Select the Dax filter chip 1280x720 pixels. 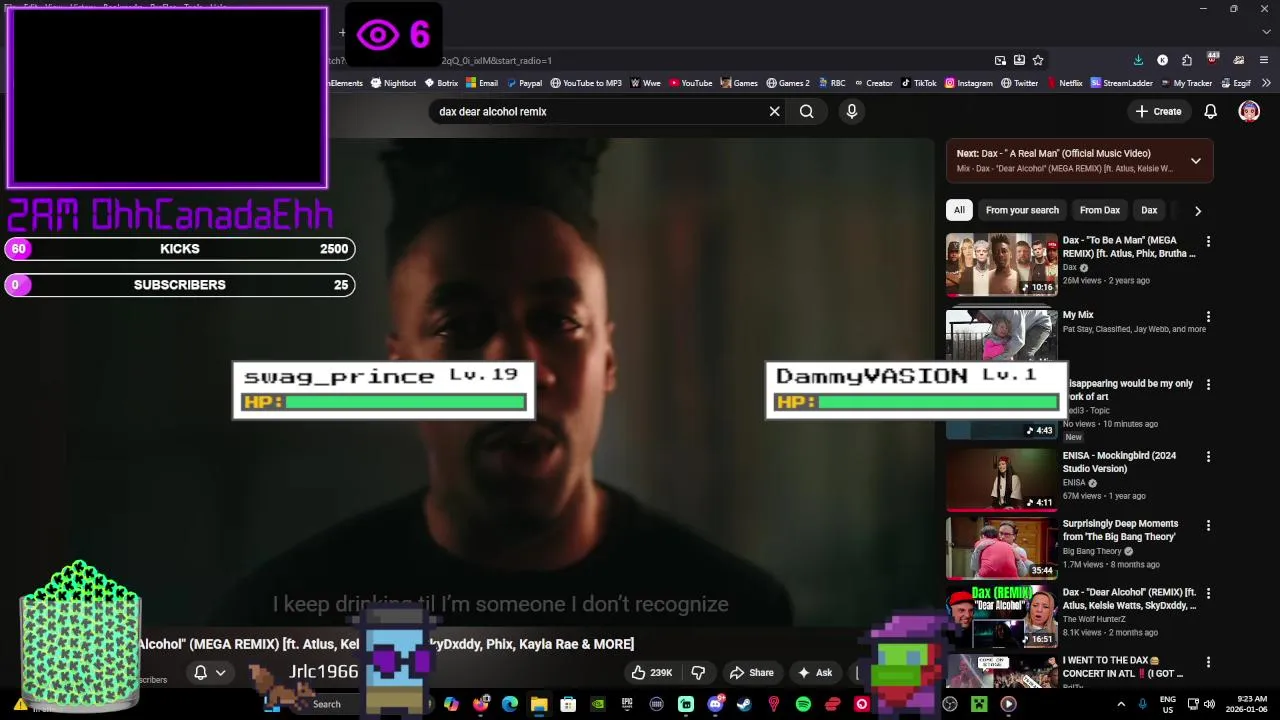tap(1149, 210)
